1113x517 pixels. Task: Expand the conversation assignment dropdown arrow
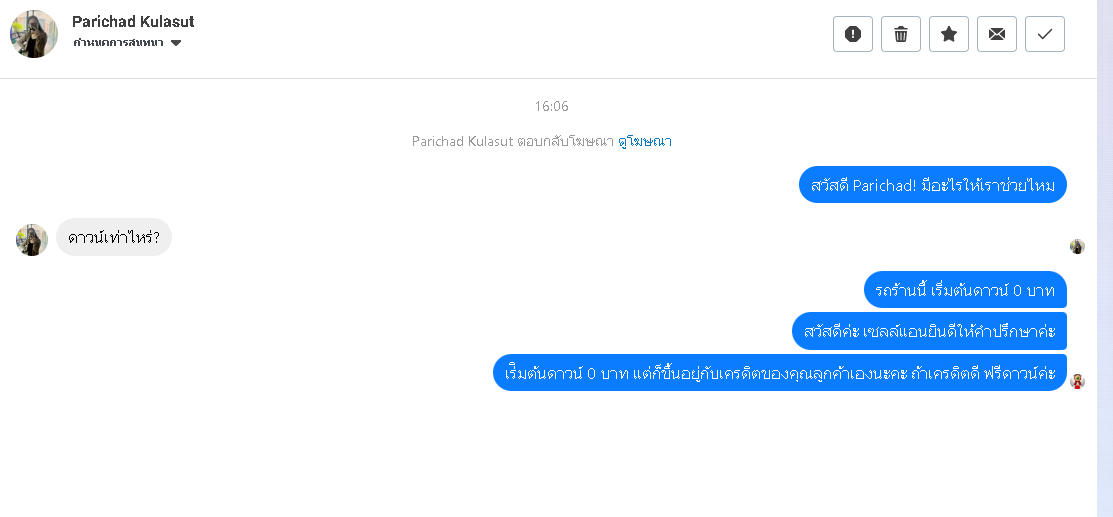176,43
